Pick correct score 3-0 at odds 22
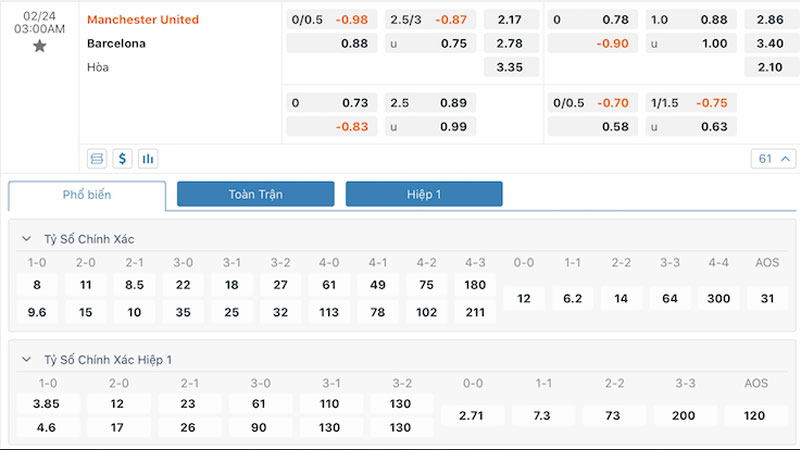 tap(183, 285)
